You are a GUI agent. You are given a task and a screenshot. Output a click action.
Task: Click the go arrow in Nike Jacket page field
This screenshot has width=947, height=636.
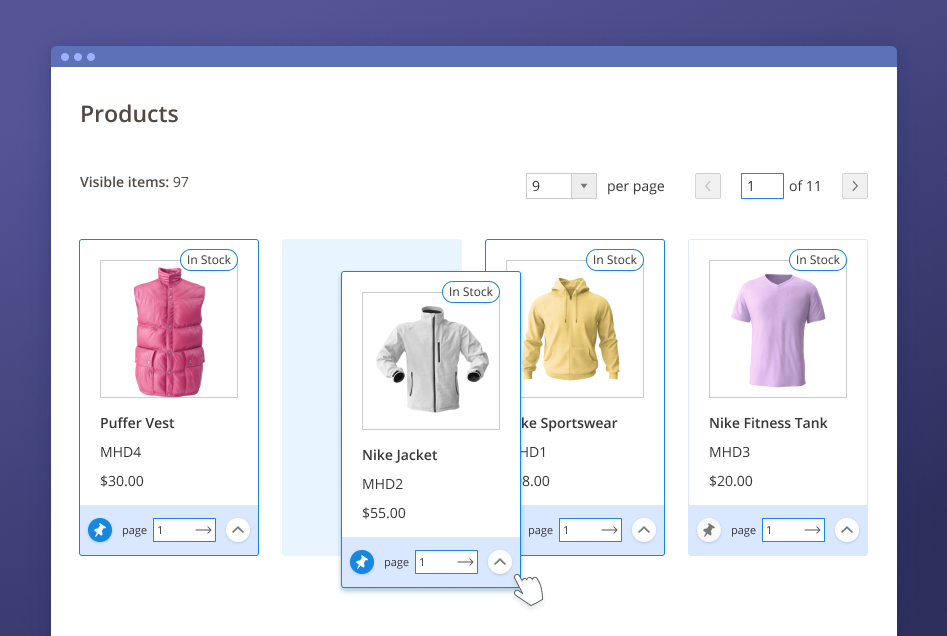coord(465,562)
